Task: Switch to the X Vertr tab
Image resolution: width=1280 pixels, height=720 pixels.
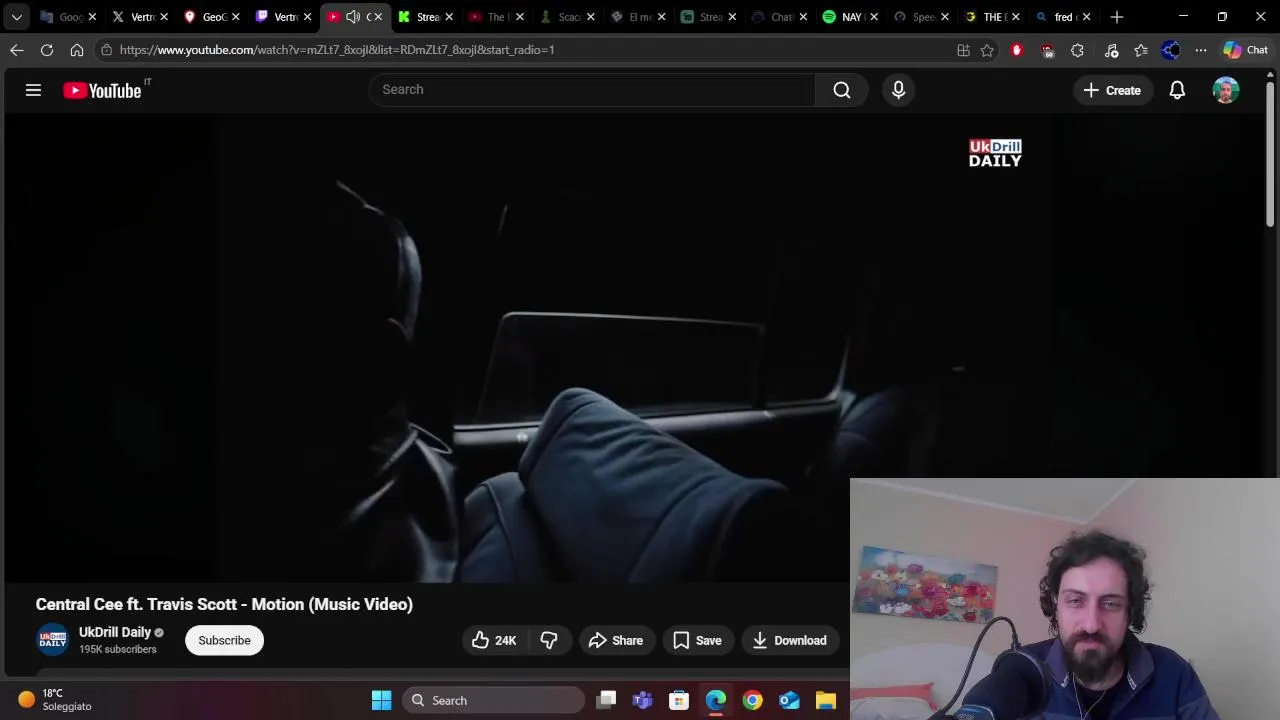Action: 136,17
